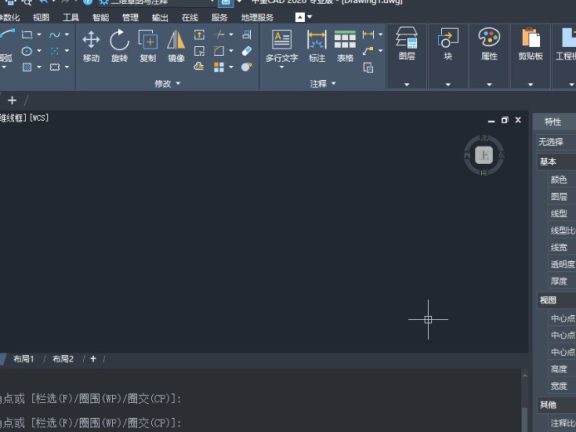Open the 视图 ribbon tab
This screenshot has width=576, height=432.
tap(41, 17)
